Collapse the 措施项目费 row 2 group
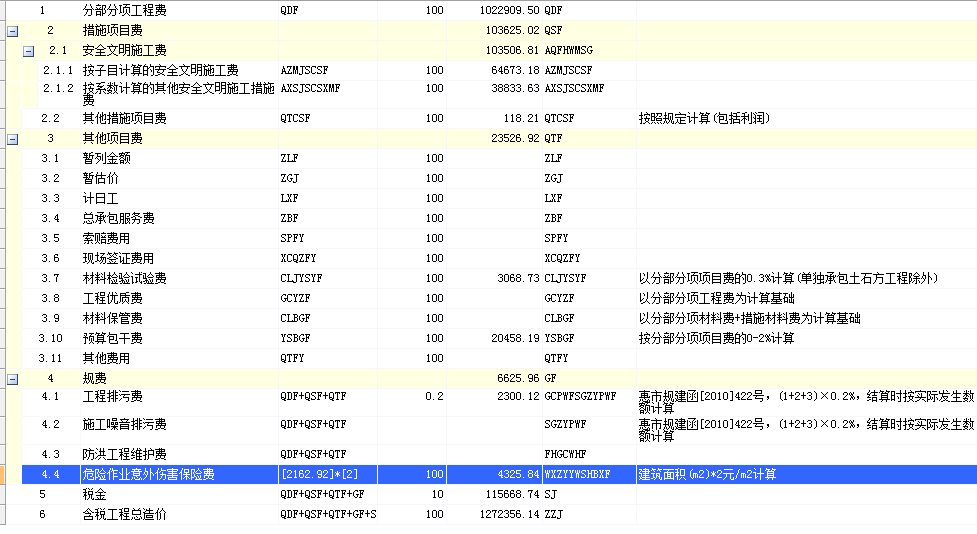 [x=12, y=31]
